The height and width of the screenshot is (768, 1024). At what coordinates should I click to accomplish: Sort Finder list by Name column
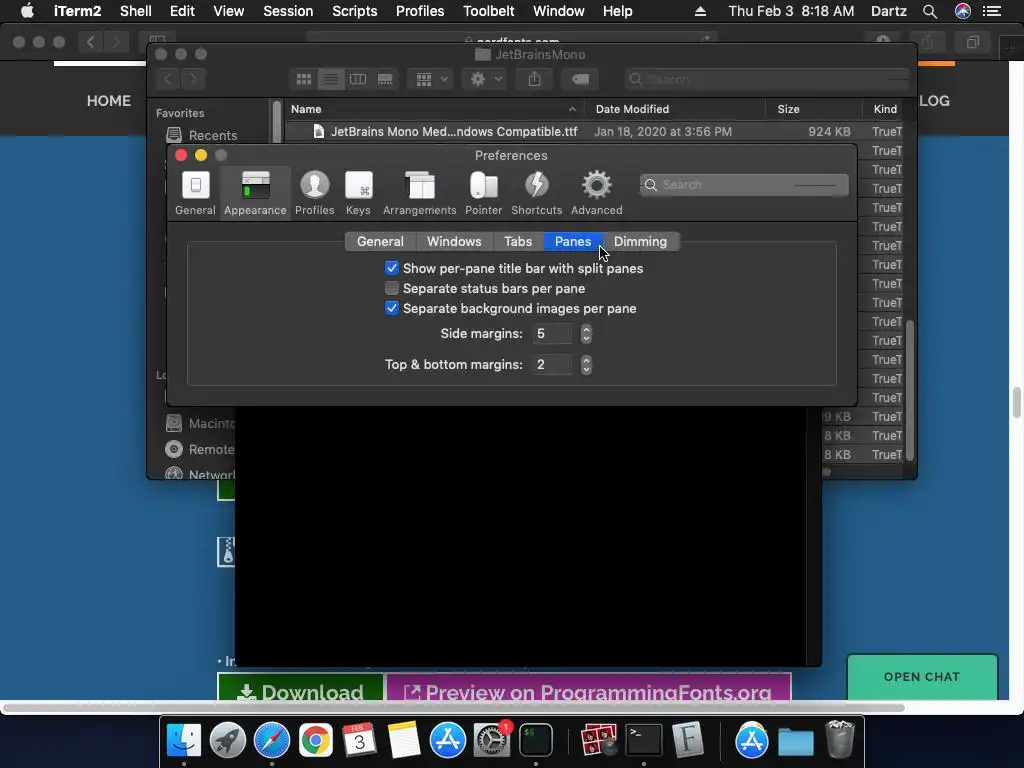[434, 109]
